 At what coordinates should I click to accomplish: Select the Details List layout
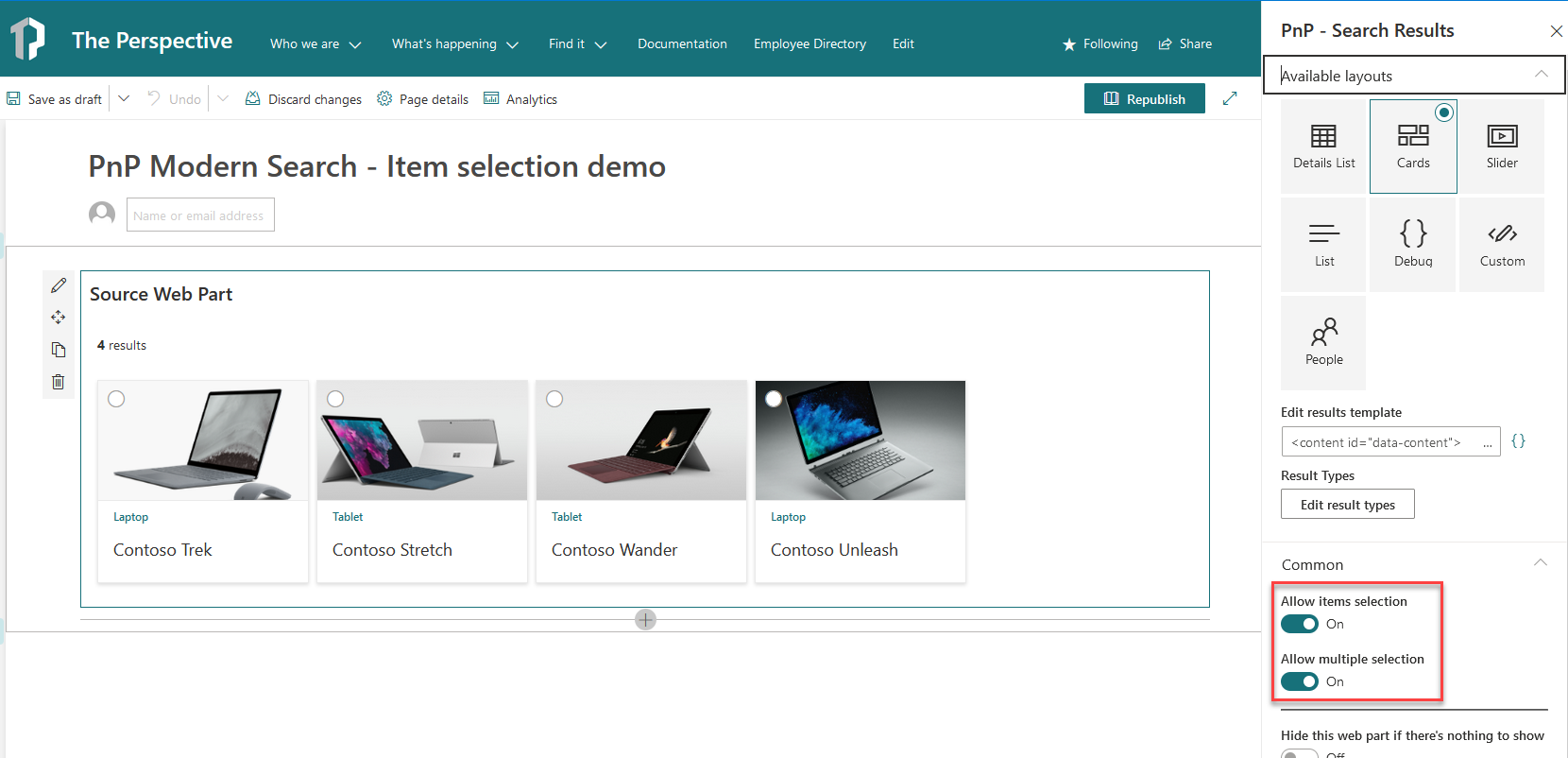pyautogui.click(x=1323, y=146)
